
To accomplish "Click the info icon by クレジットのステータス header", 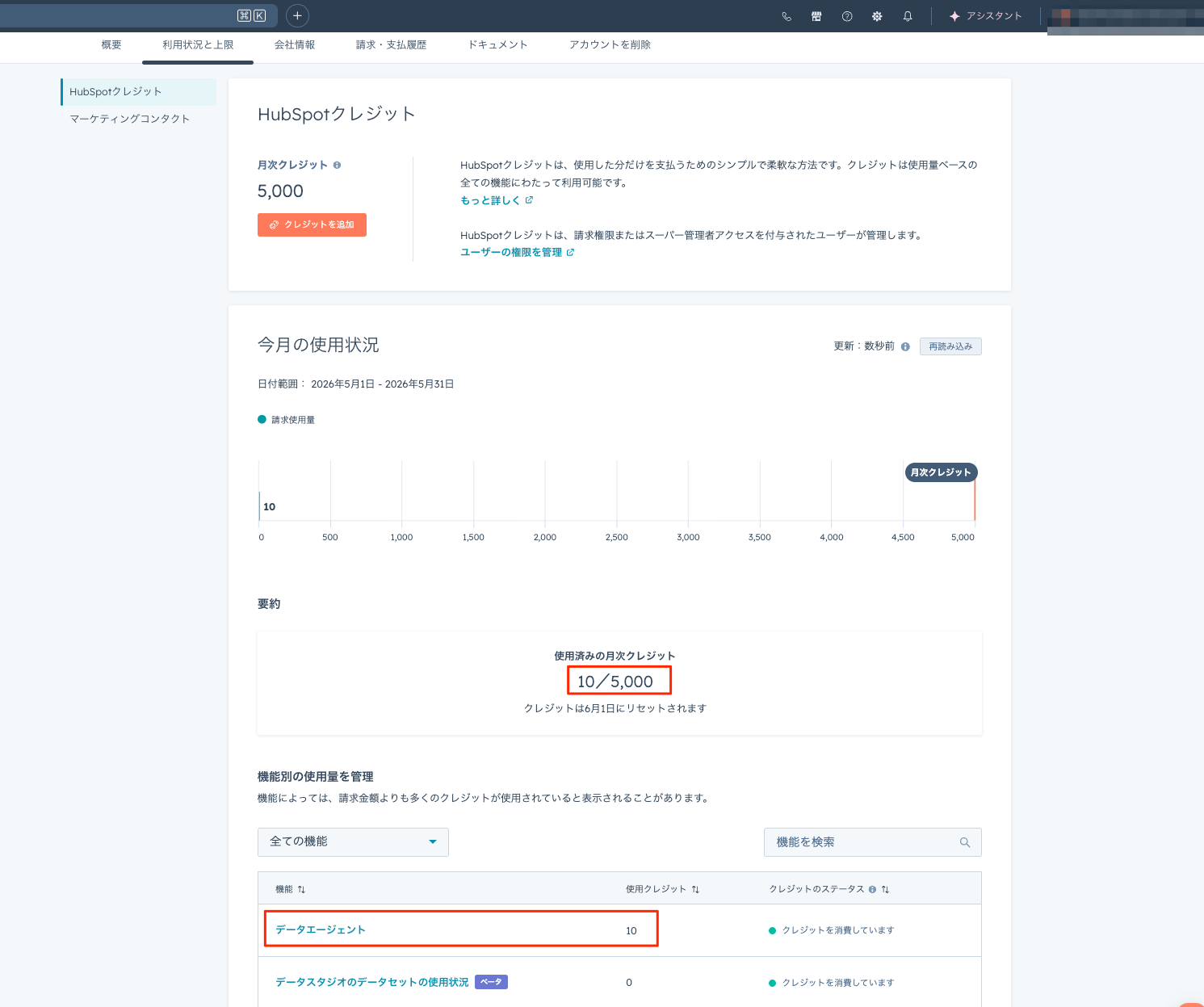I will 872,889.
